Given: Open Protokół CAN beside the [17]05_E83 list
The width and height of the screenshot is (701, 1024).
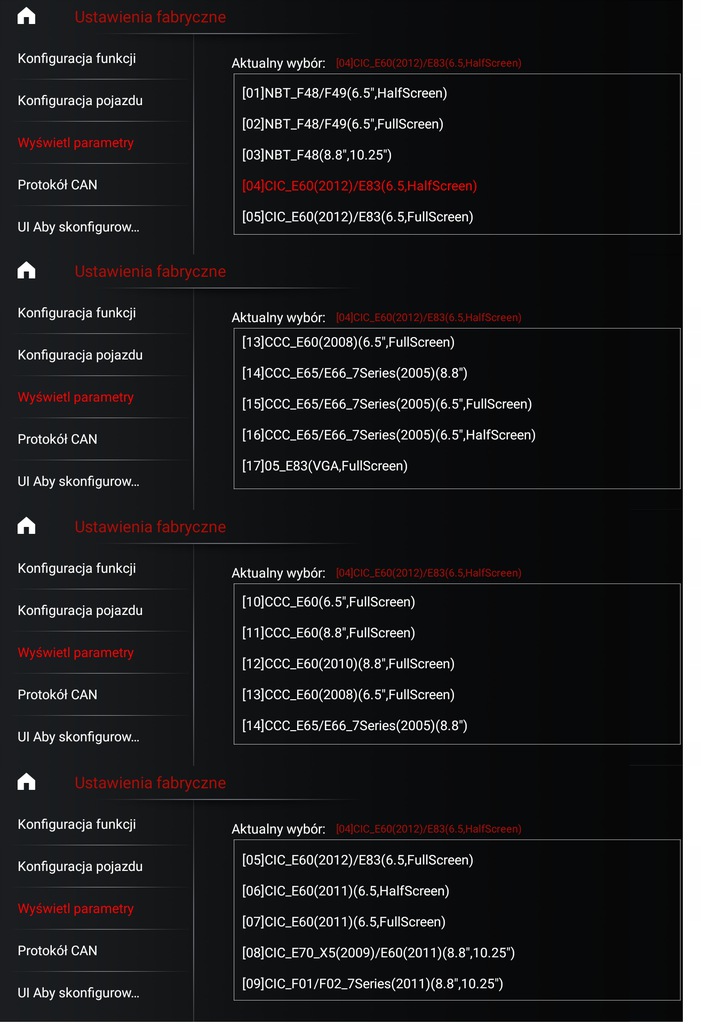Looking at the screenshot, I should (58, 439).
